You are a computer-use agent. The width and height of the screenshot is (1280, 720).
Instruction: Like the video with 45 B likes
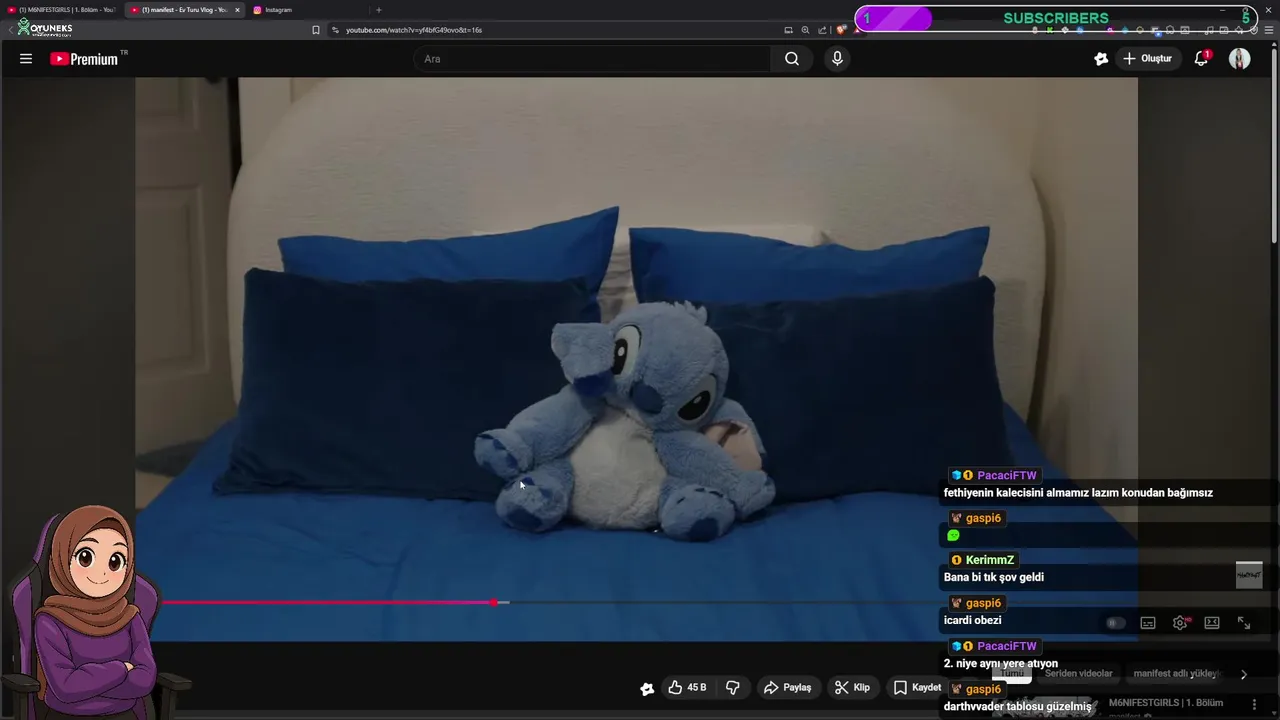pyautogui.click(x=687, y=688)
